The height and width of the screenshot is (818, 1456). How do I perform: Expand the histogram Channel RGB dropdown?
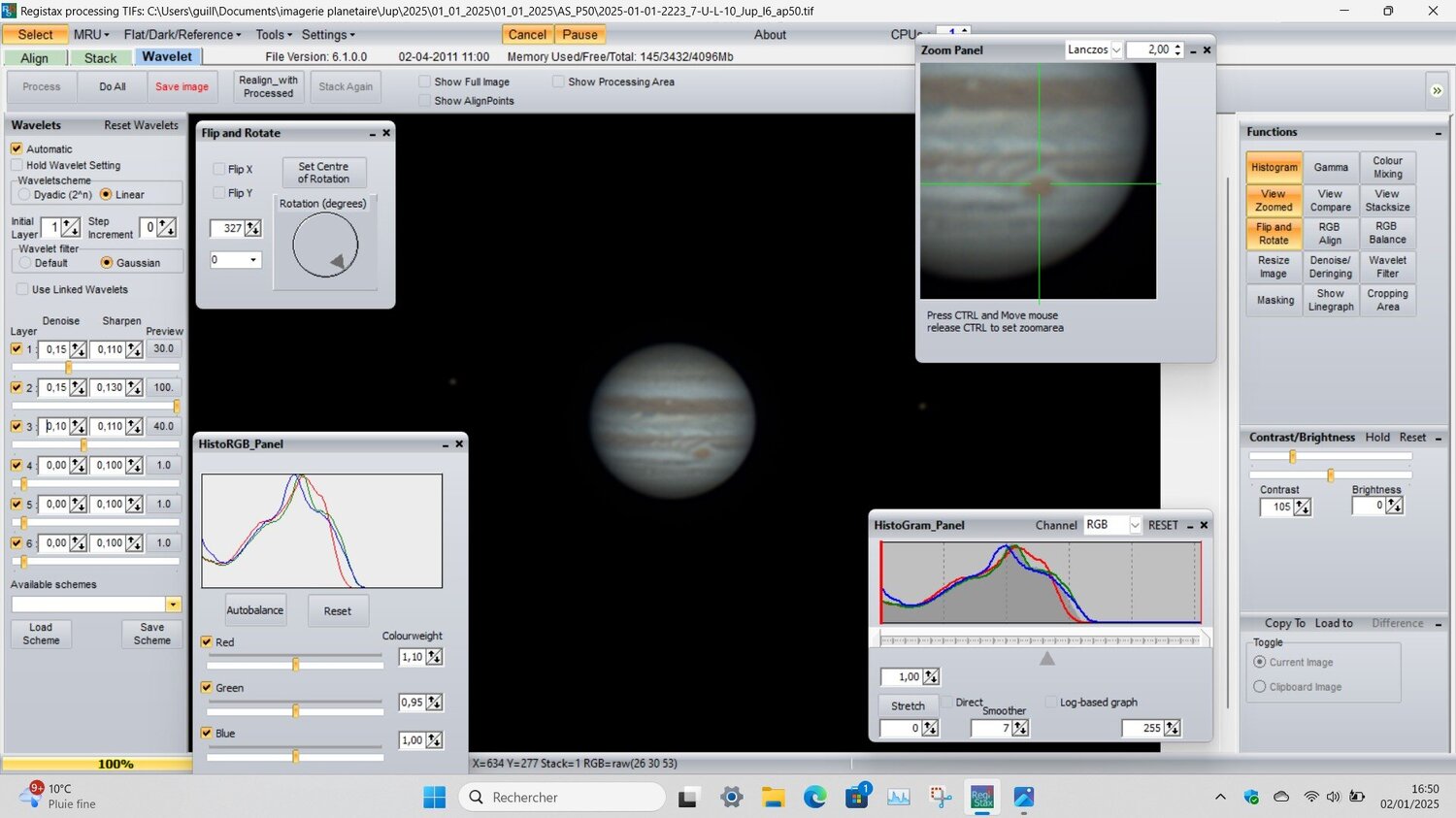pos(1134,525)
